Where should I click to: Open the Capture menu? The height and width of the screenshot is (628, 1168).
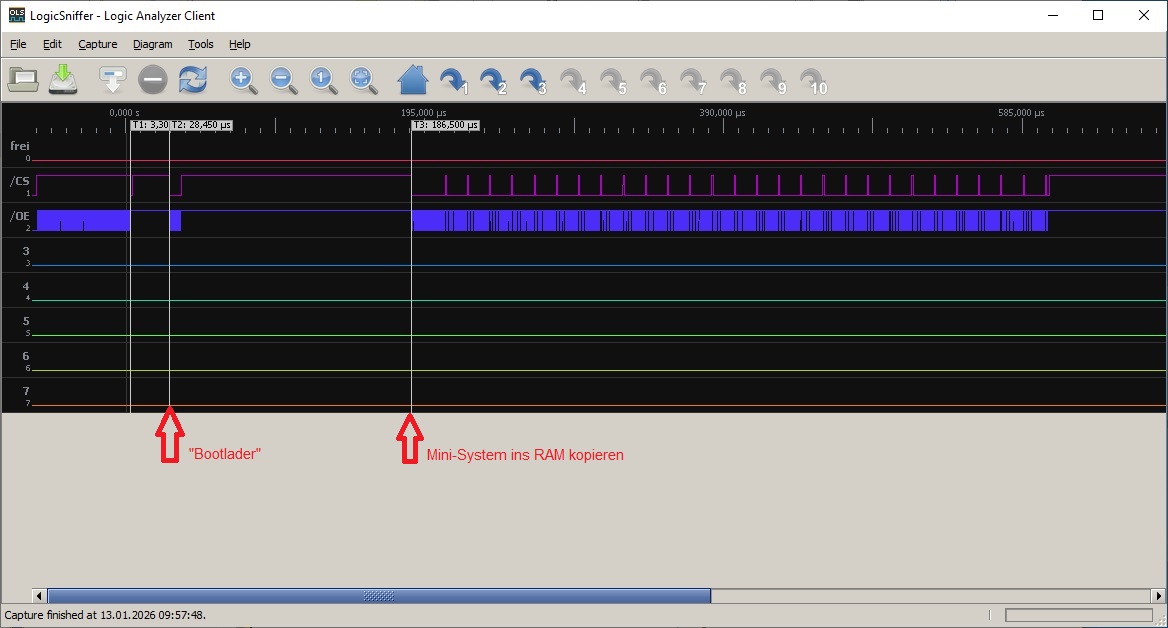point(98,44)
